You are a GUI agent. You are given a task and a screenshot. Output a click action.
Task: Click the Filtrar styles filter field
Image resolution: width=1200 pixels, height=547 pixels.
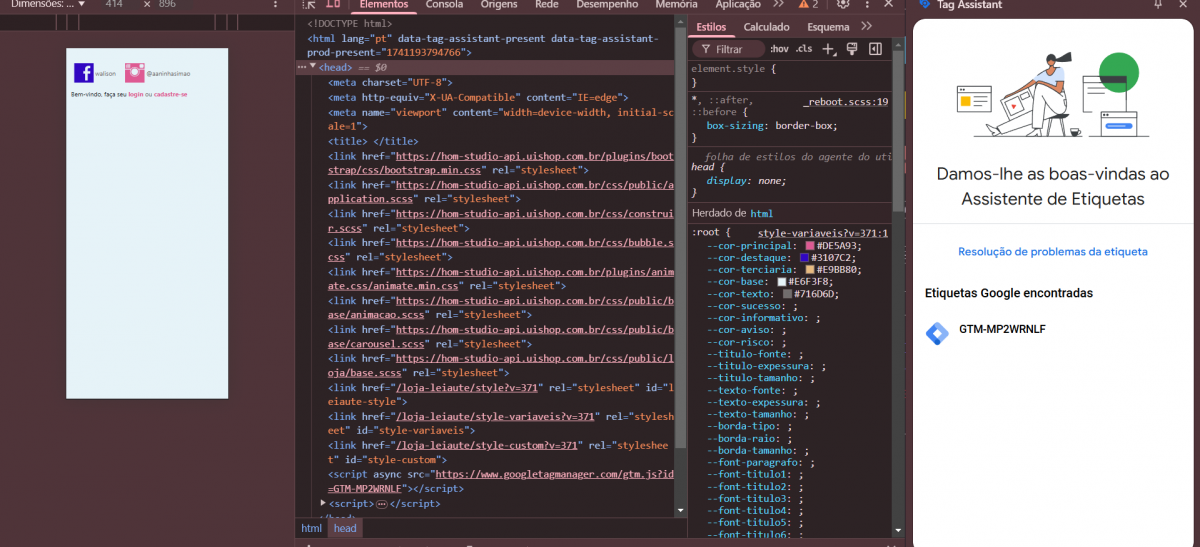click(x=729, y=49)
